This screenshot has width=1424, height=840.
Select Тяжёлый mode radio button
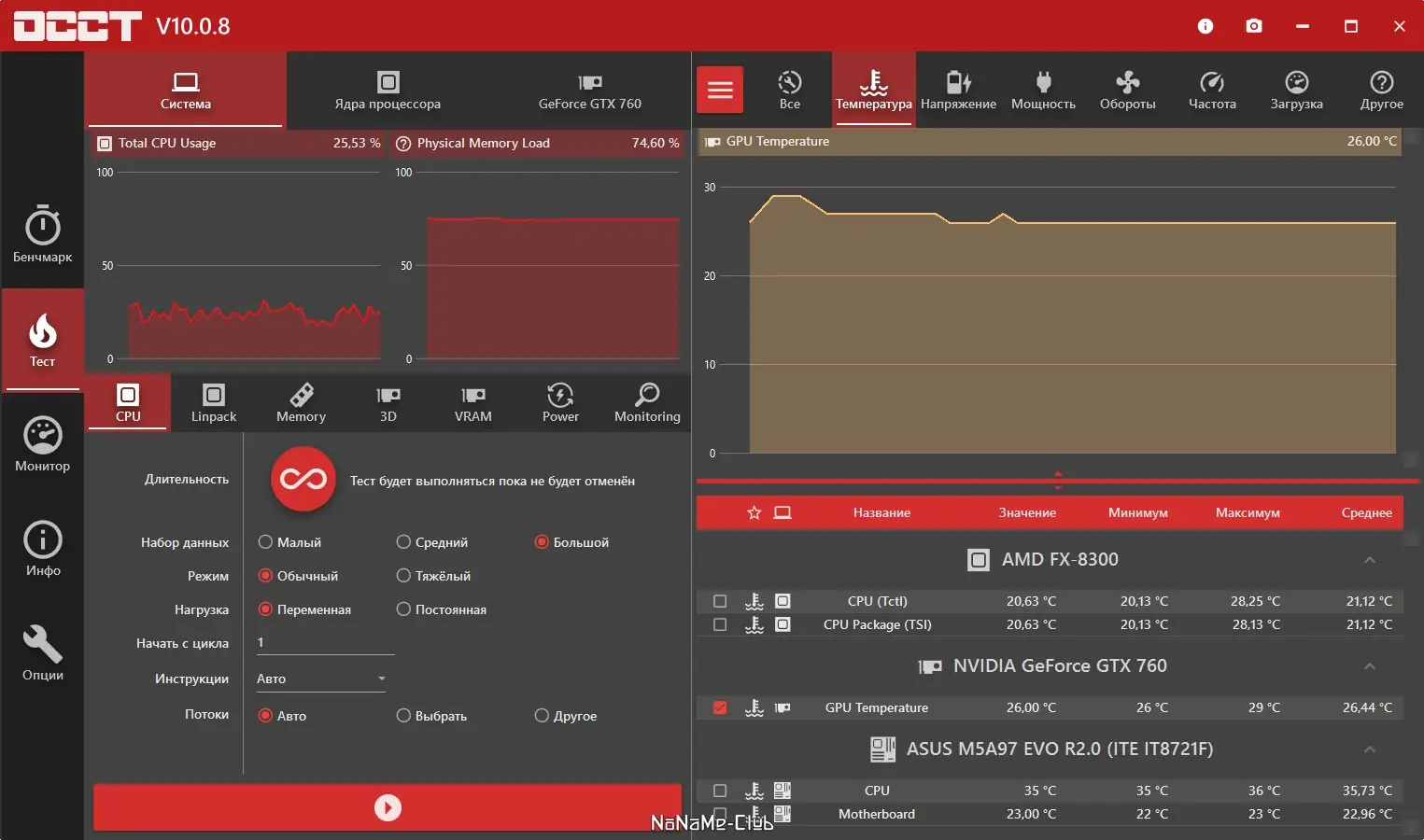[x=433, y=576]
